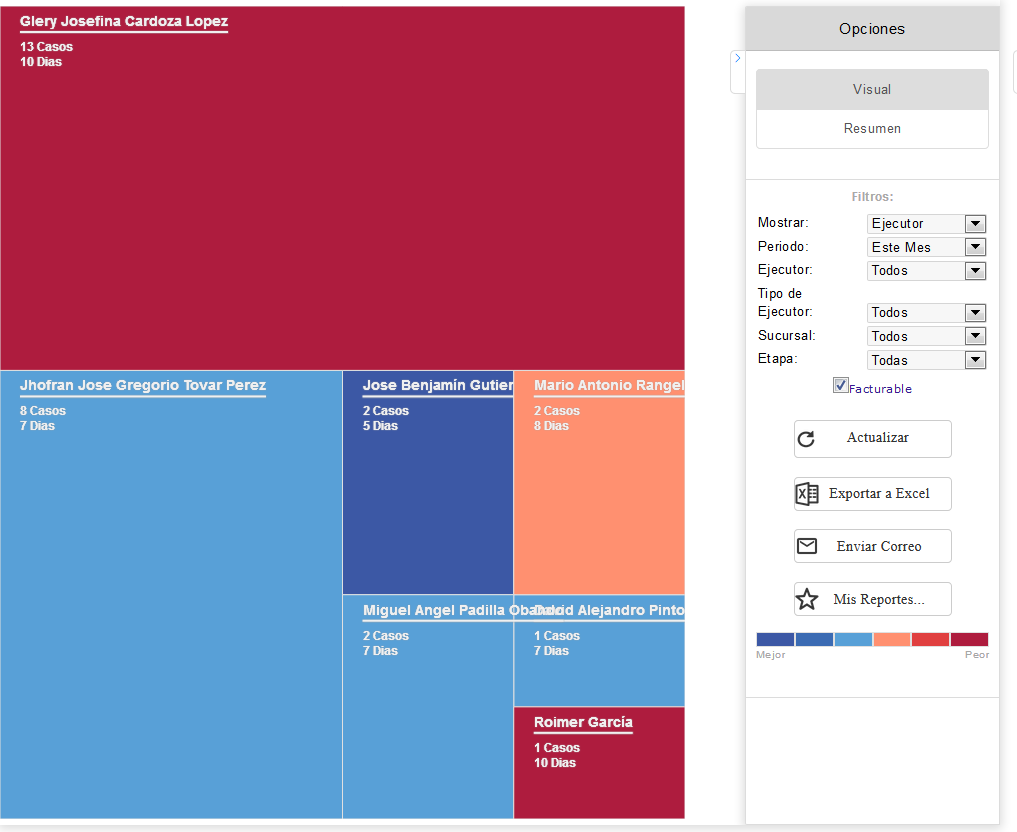1017x832 pixels.
Task: Switch to the Visual tab
Action: tap(872, 89)
